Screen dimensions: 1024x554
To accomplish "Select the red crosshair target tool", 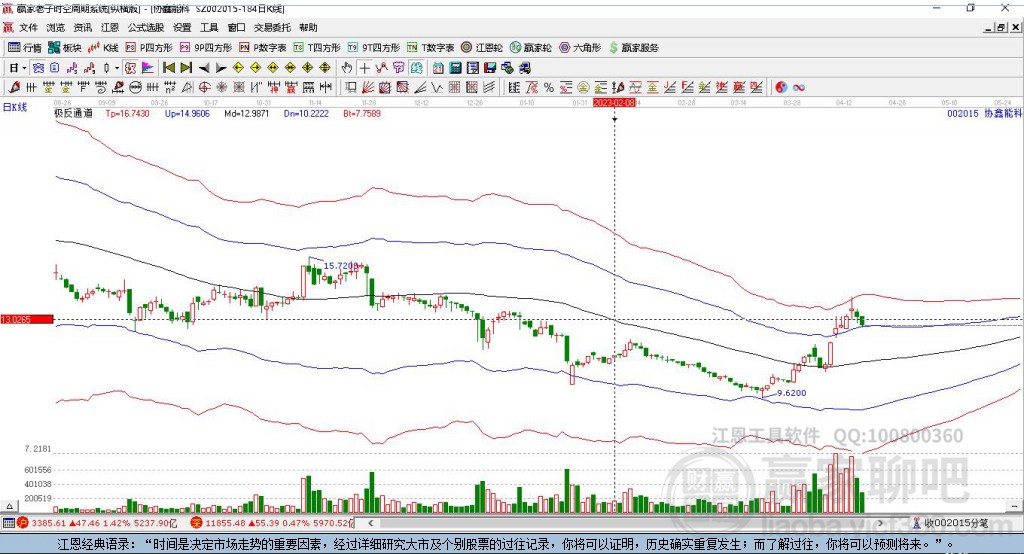I will click(204, 88).
